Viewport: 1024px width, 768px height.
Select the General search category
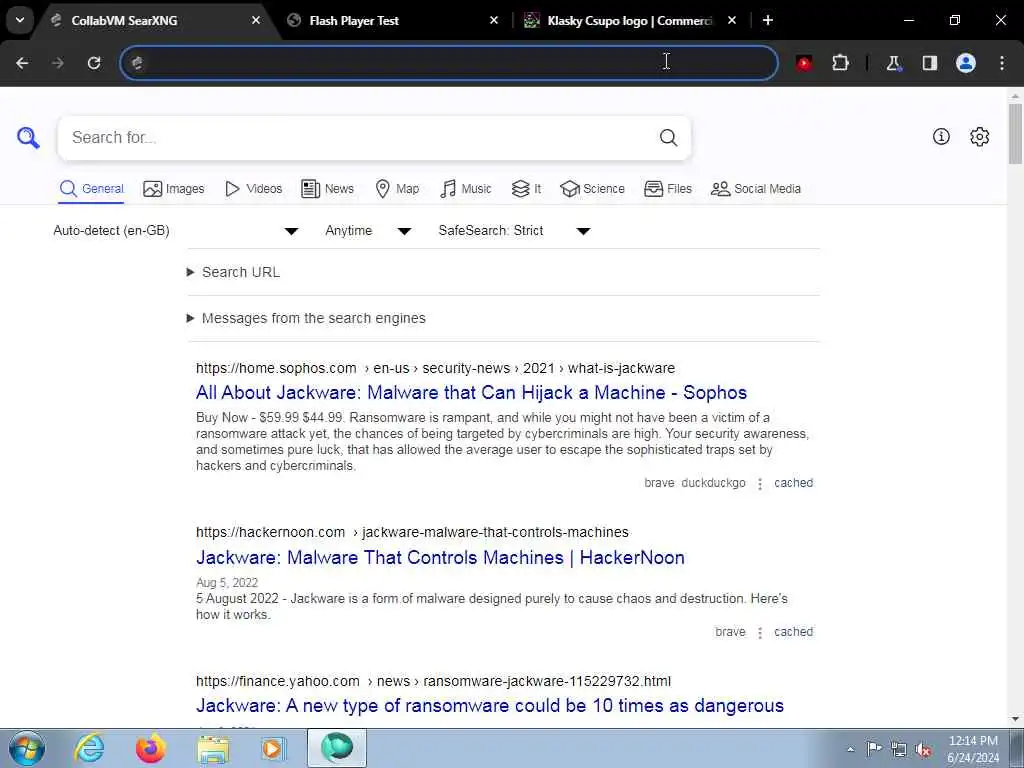[x=91, y=189]
